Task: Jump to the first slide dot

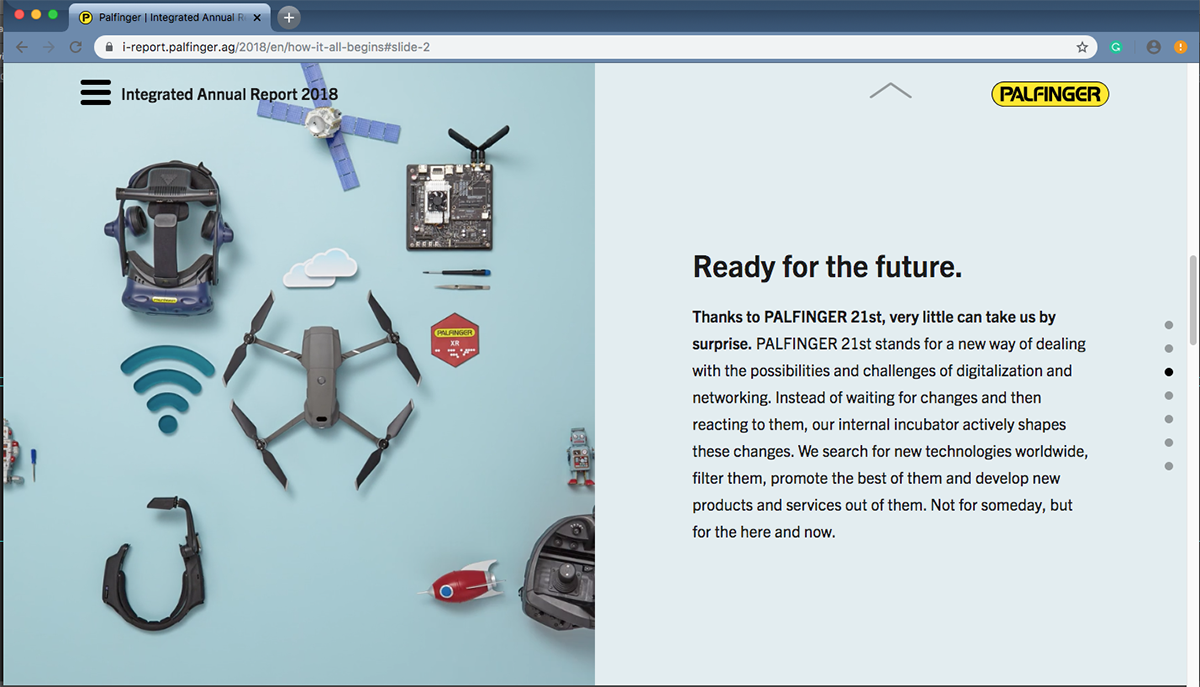Action: point(1168,325)
